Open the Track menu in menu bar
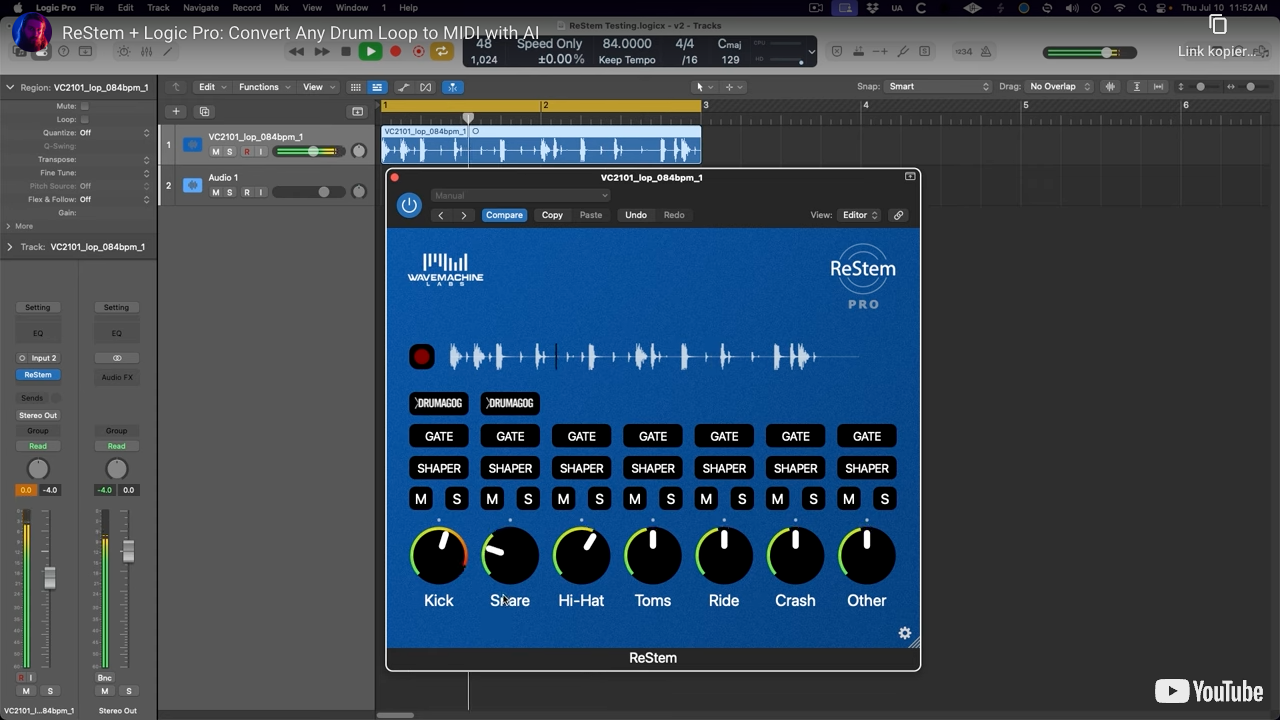1280x720 pixels. click(158, 8)
